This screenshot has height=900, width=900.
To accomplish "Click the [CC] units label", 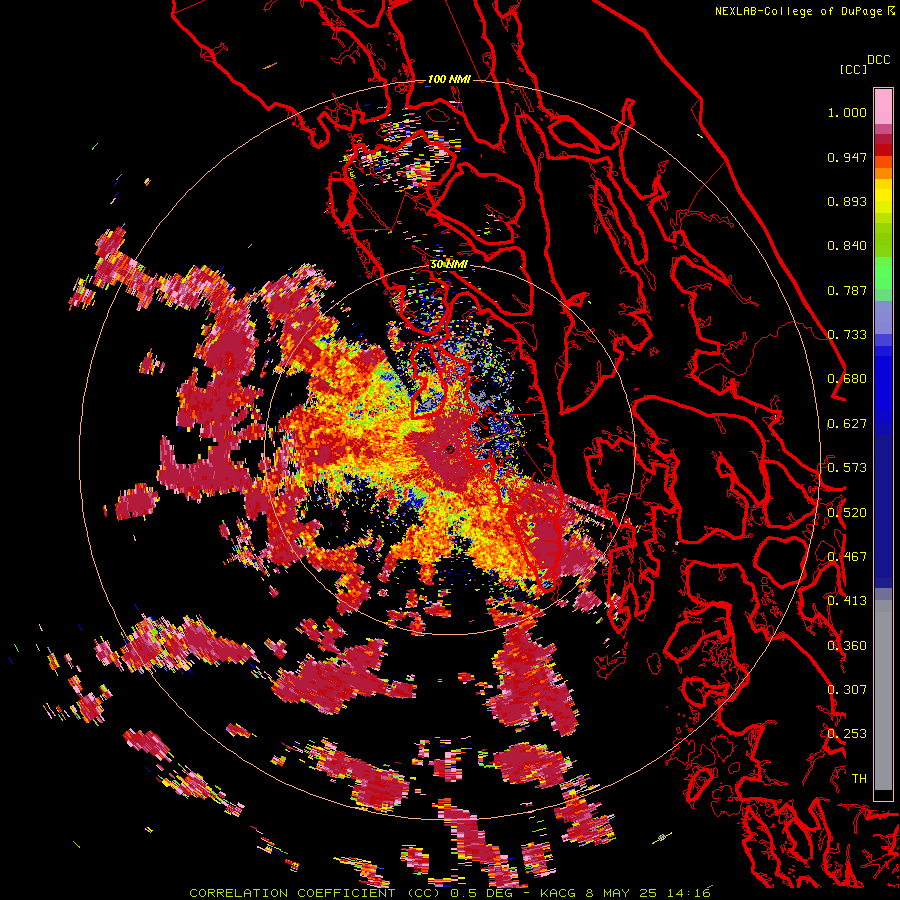I will pos(853,69).
